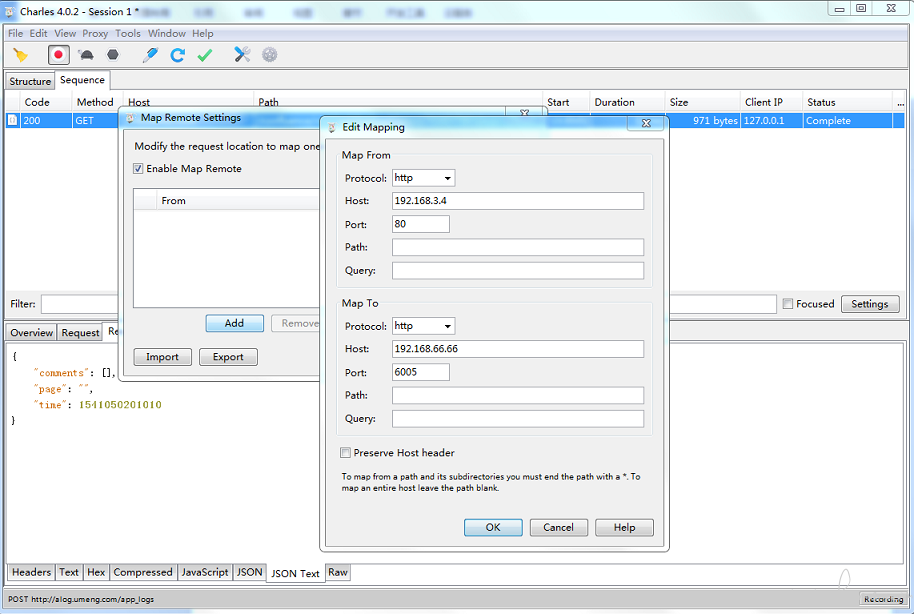Open the Map To protocol dropdown
Image resolution: width=914 pixels, height=614 pixels.
pyautogui.click(x=424, y=326)
